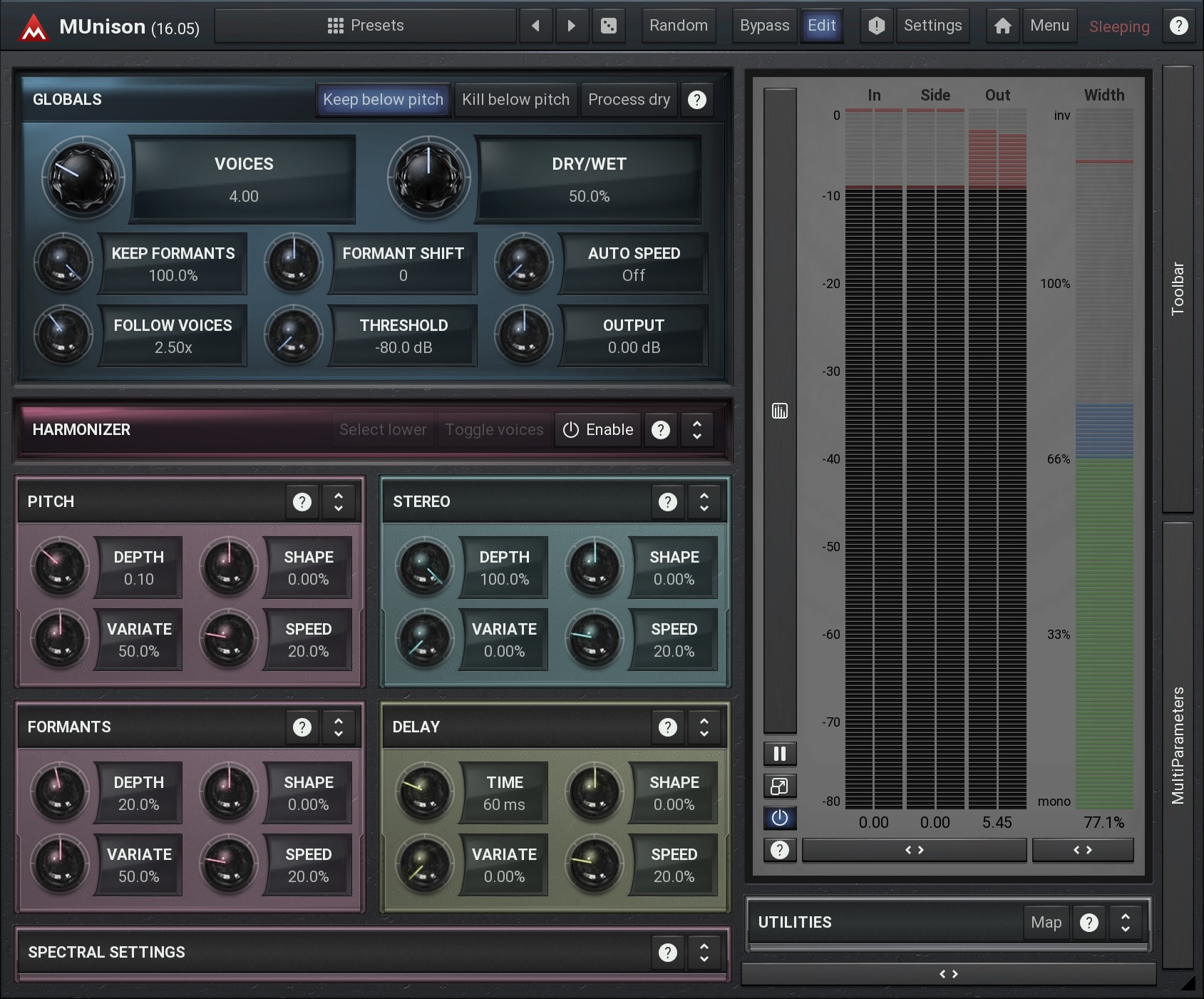Collapse the Pitch panel arrows
The width and height of the screenshot is (1204, 999).
click(x=339, y=502)
